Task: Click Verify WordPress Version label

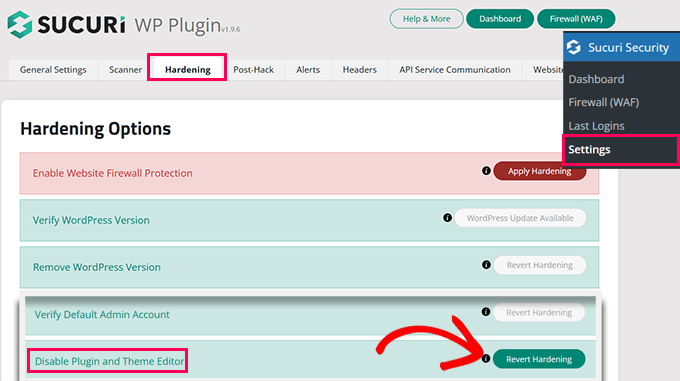Action: (x=91, y=220)
